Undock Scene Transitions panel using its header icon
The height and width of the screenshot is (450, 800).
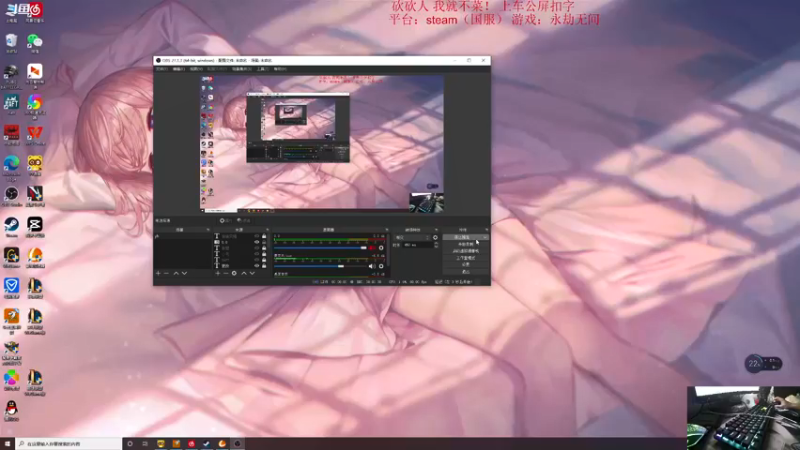(436, 230)
